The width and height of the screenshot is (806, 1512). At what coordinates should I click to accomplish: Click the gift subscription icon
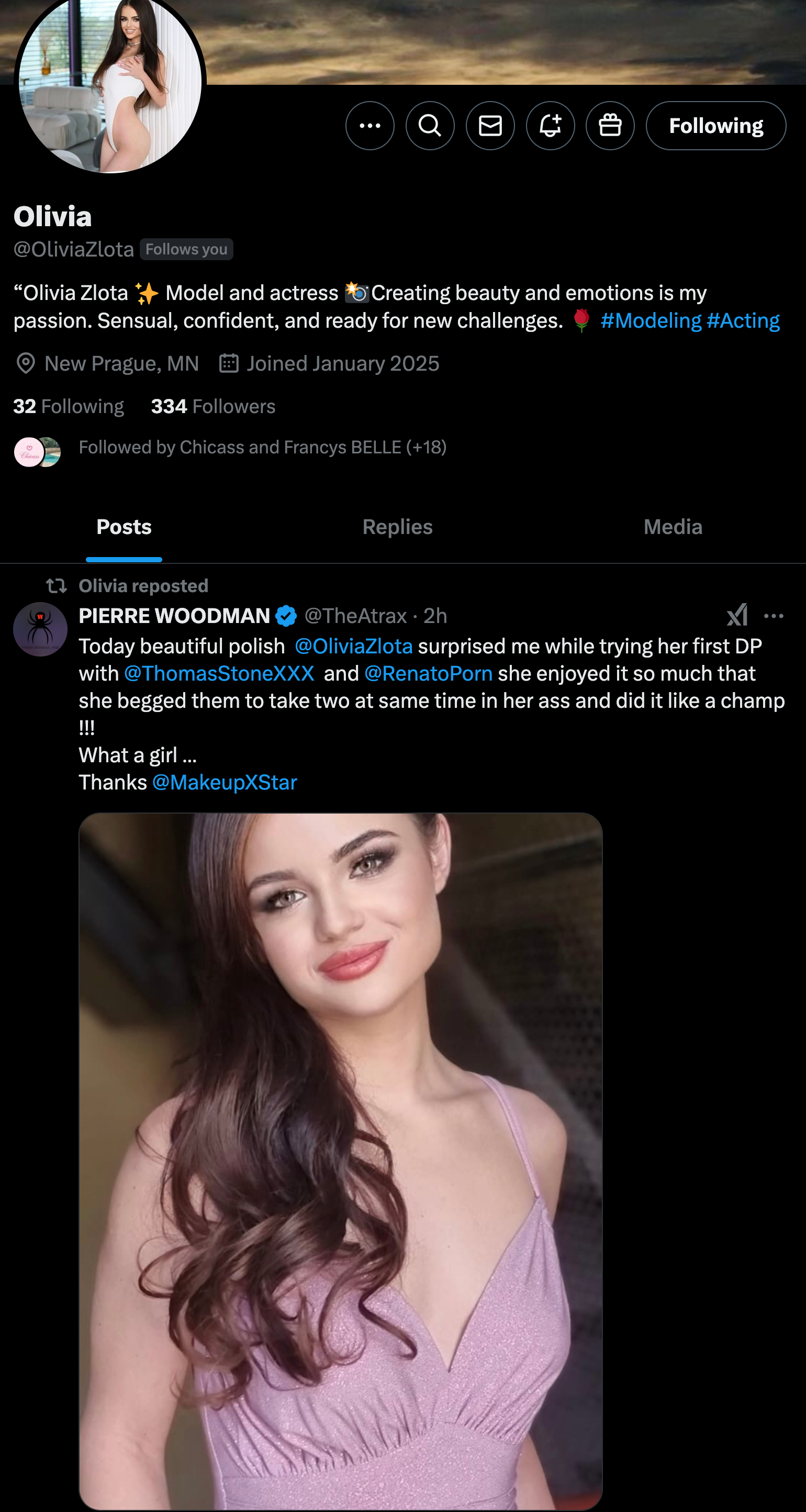coord(610,126)
